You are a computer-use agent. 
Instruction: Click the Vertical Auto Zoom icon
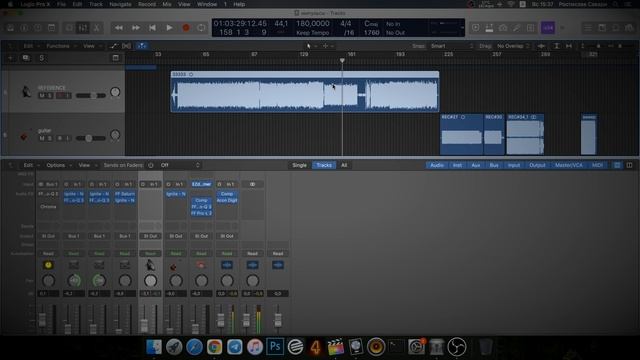(x=556, y=46)
